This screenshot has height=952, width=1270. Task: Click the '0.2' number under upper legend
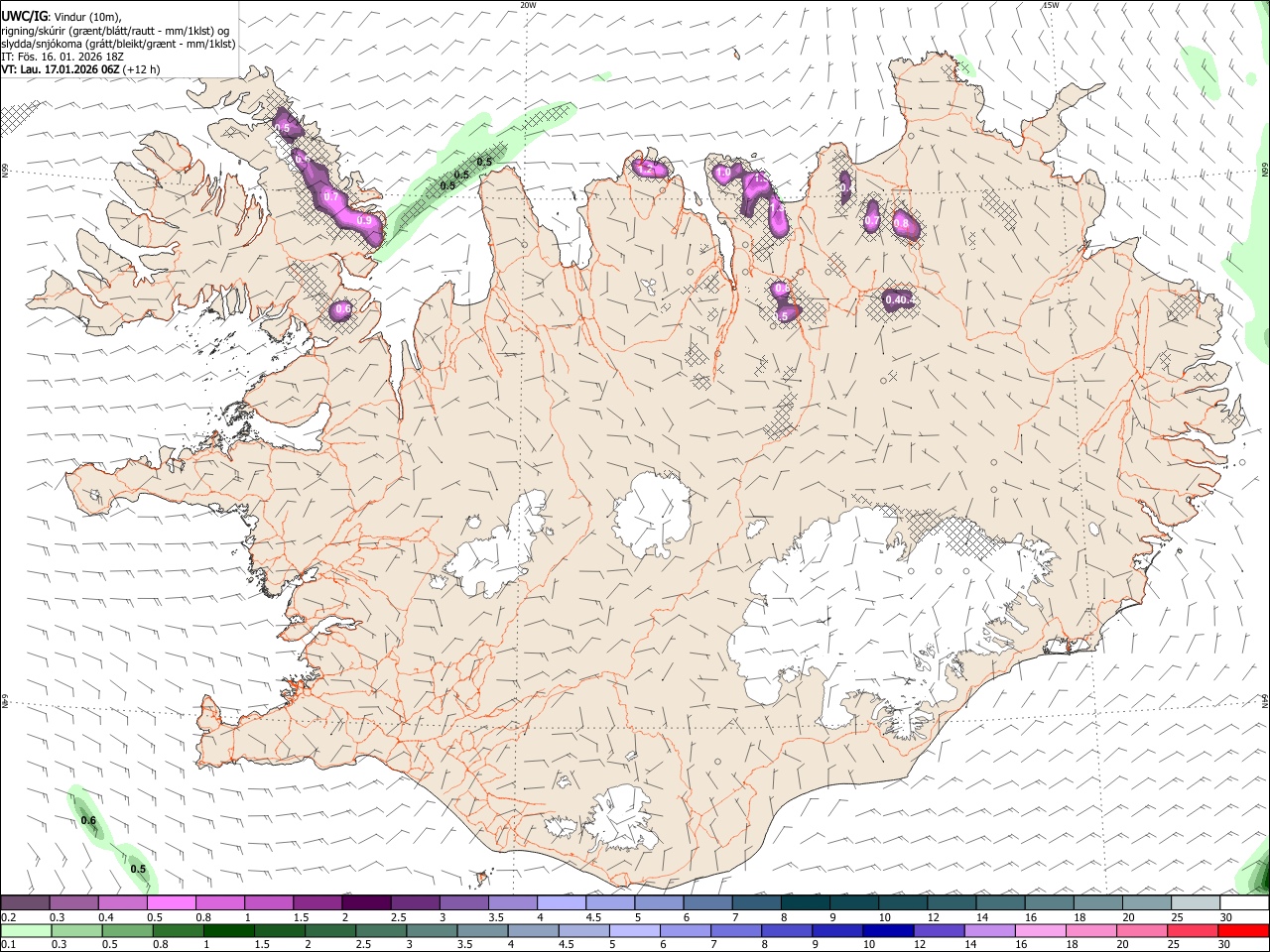pyautogui.click(x=9, y=917)
